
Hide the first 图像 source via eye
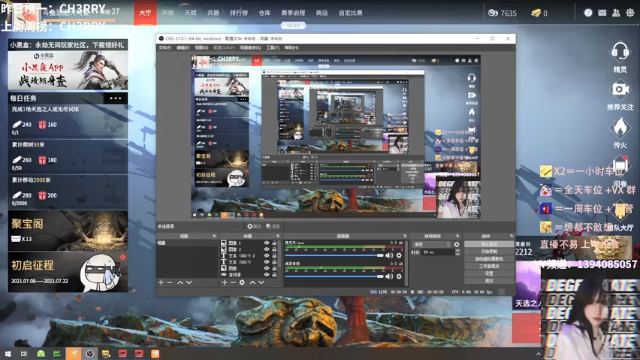pos(267,243)
